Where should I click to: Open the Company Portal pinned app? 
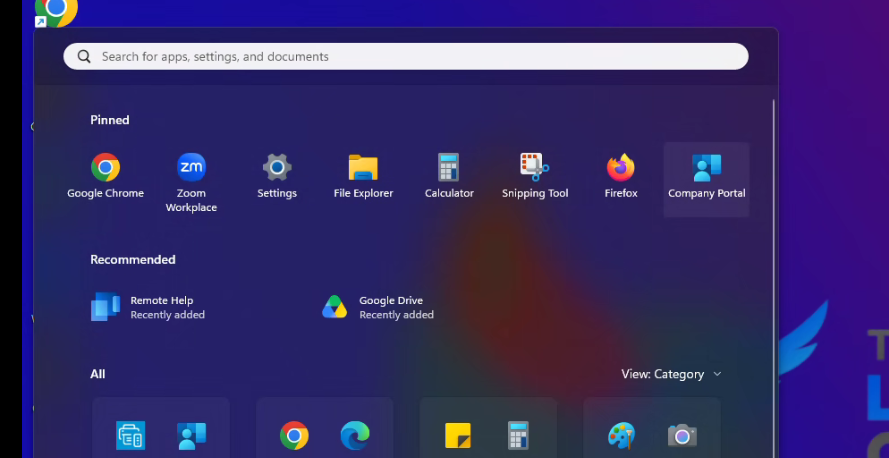click(x=706, y=179)
